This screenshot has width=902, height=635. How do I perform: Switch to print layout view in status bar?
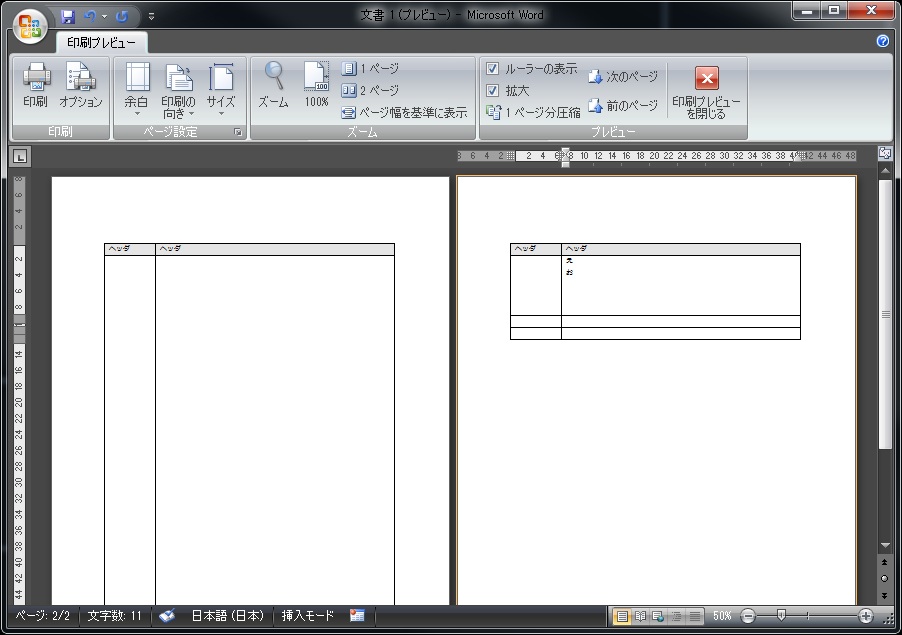(622, 616)
